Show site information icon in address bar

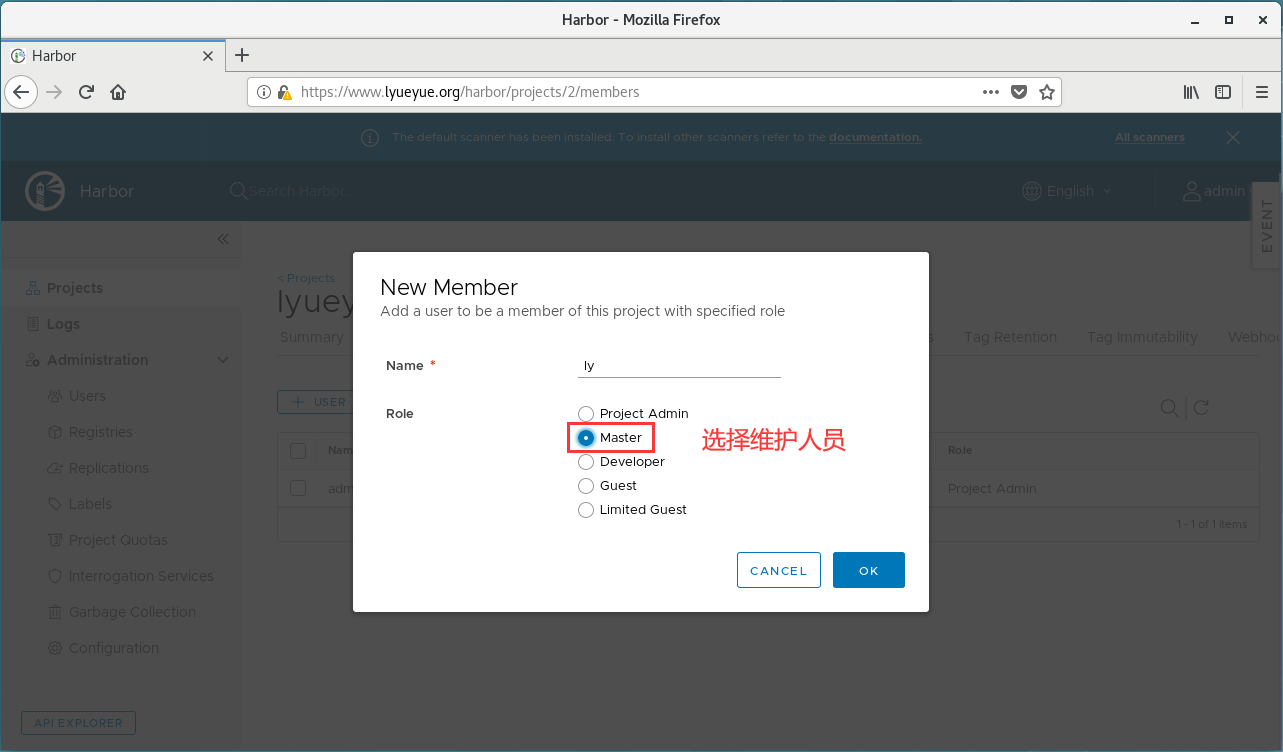(264, 92)
